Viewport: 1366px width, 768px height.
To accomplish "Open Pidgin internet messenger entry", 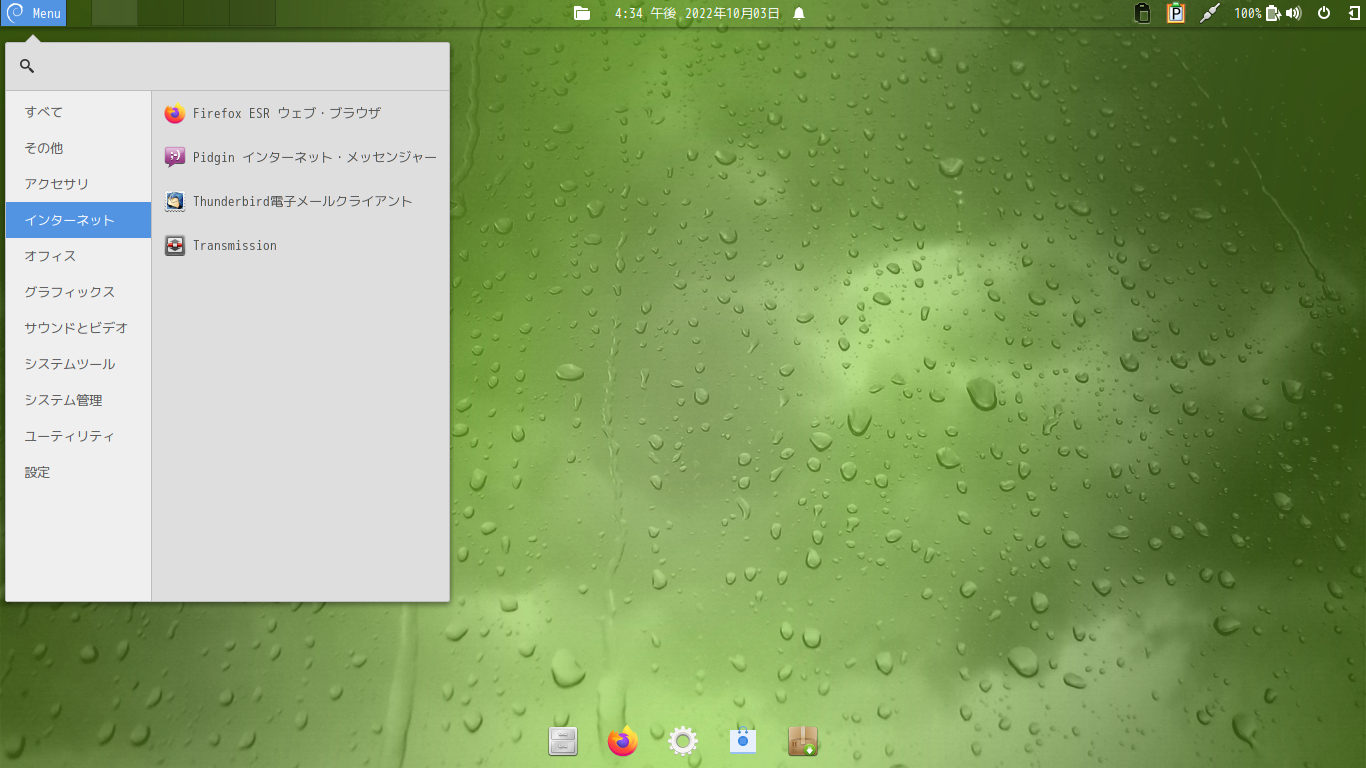I will pyautogui.click(x=300, y=158).
